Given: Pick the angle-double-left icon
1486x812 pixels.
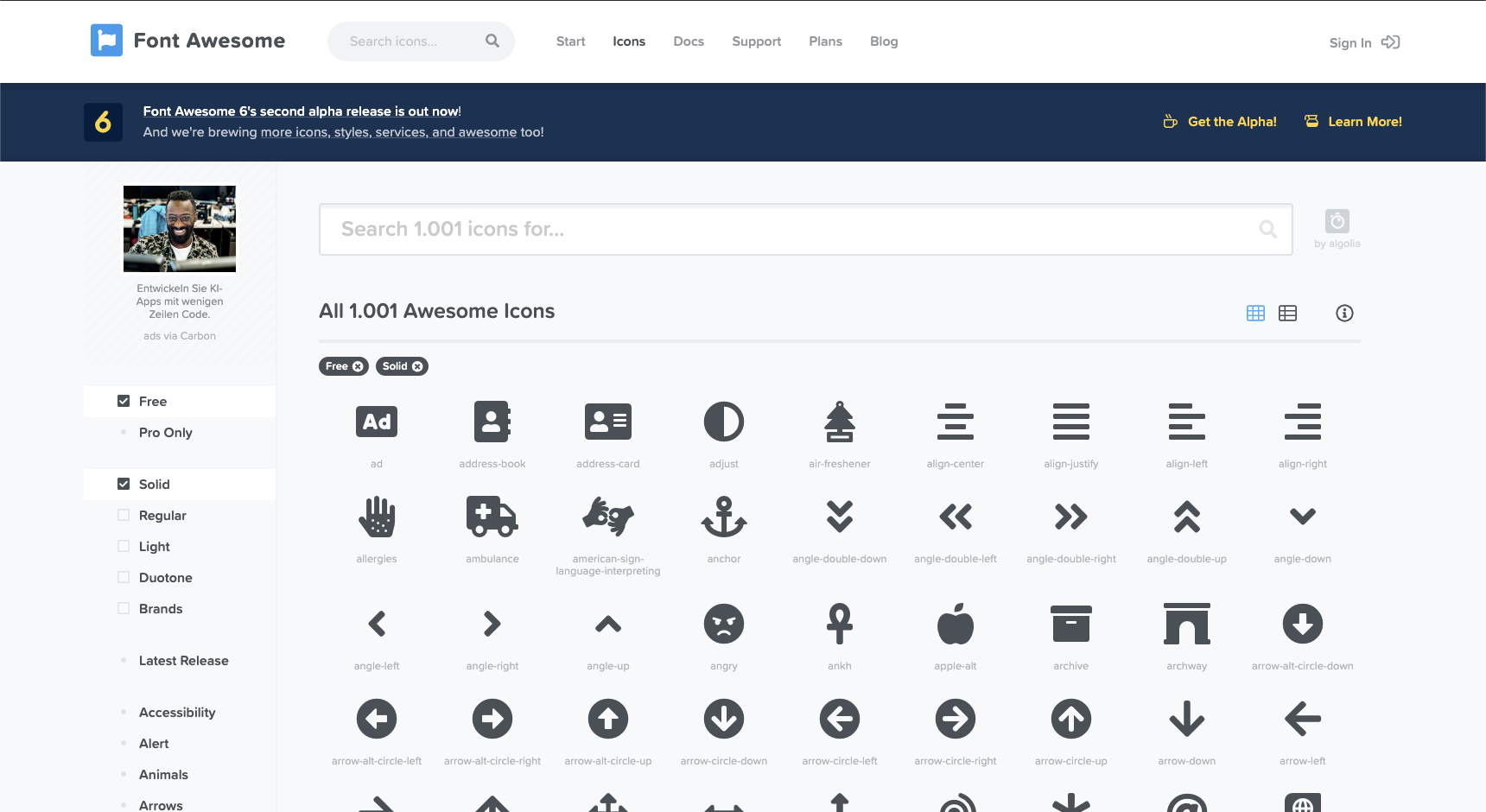Looking at the screenshot, I should coord(956,517).
